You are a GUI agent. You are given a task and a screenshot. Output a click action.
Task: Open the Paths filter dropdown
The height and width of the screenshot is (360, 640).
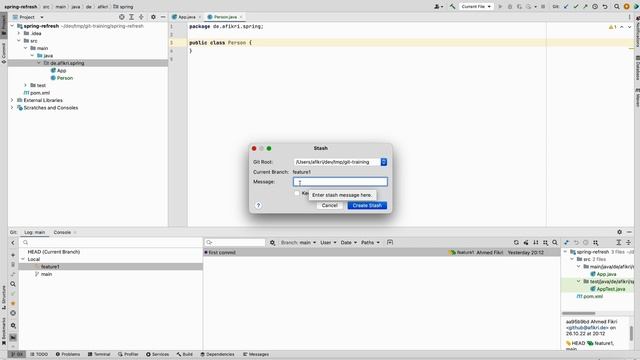coord(370,242)
